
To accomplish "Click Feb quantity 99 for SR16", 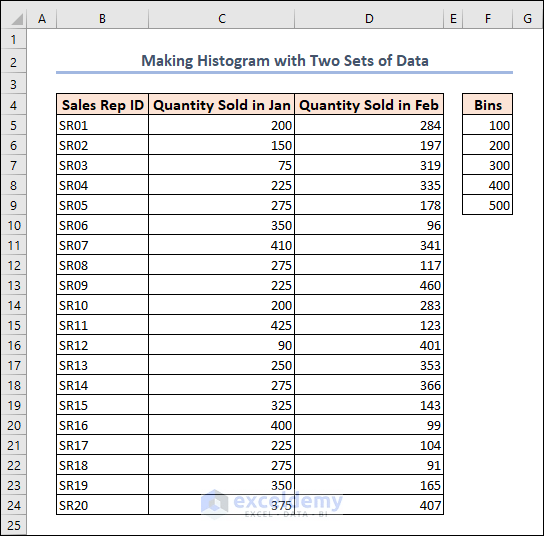I will (369, 425).
